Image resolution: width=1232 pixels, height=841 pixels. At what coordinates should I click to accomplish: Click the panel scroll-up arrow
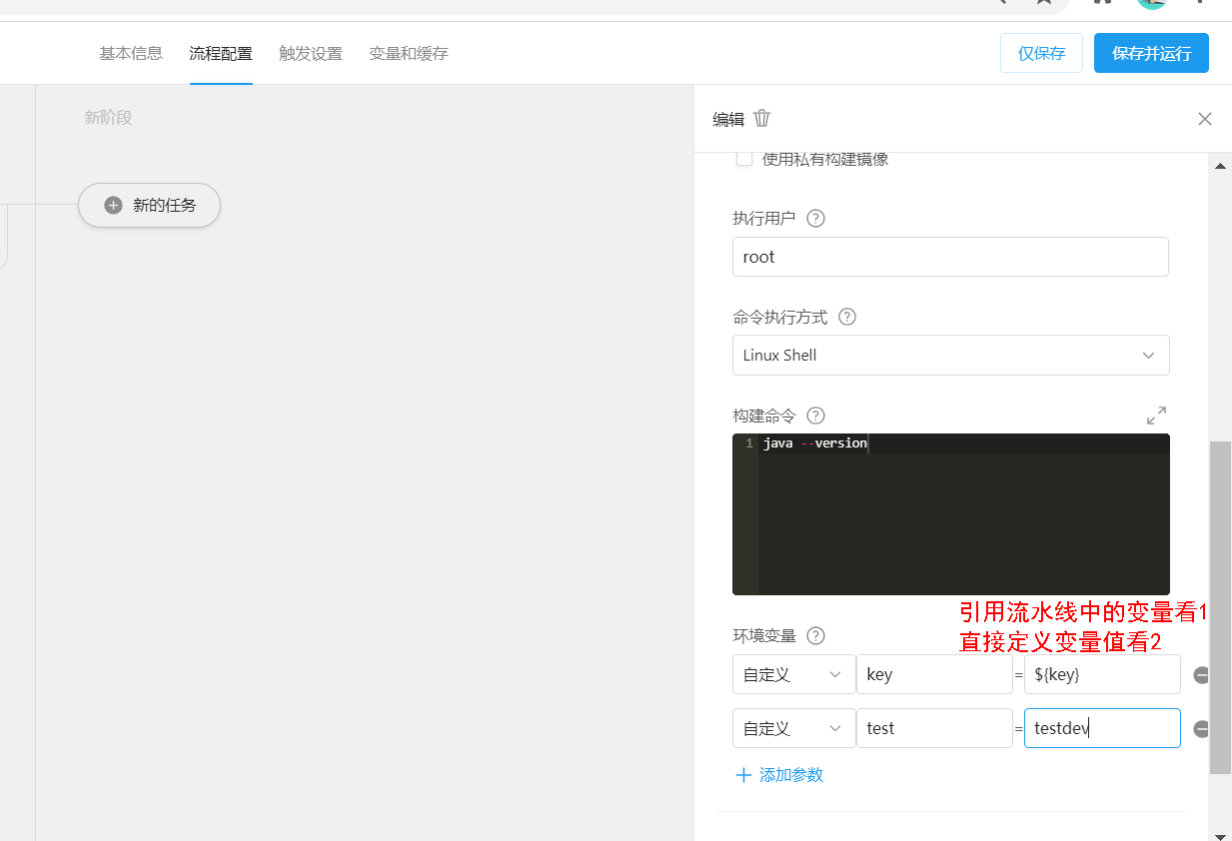pos(1221,165)
